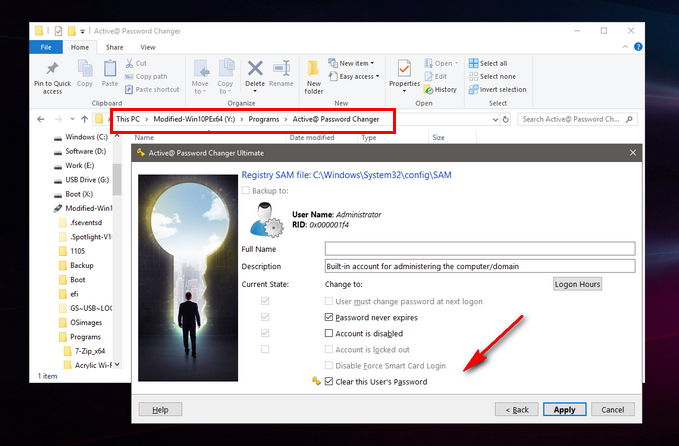The width and height of the screenshot is (679, 446).
Task: Uncheck Password never expires
Action: pos(329,317)
